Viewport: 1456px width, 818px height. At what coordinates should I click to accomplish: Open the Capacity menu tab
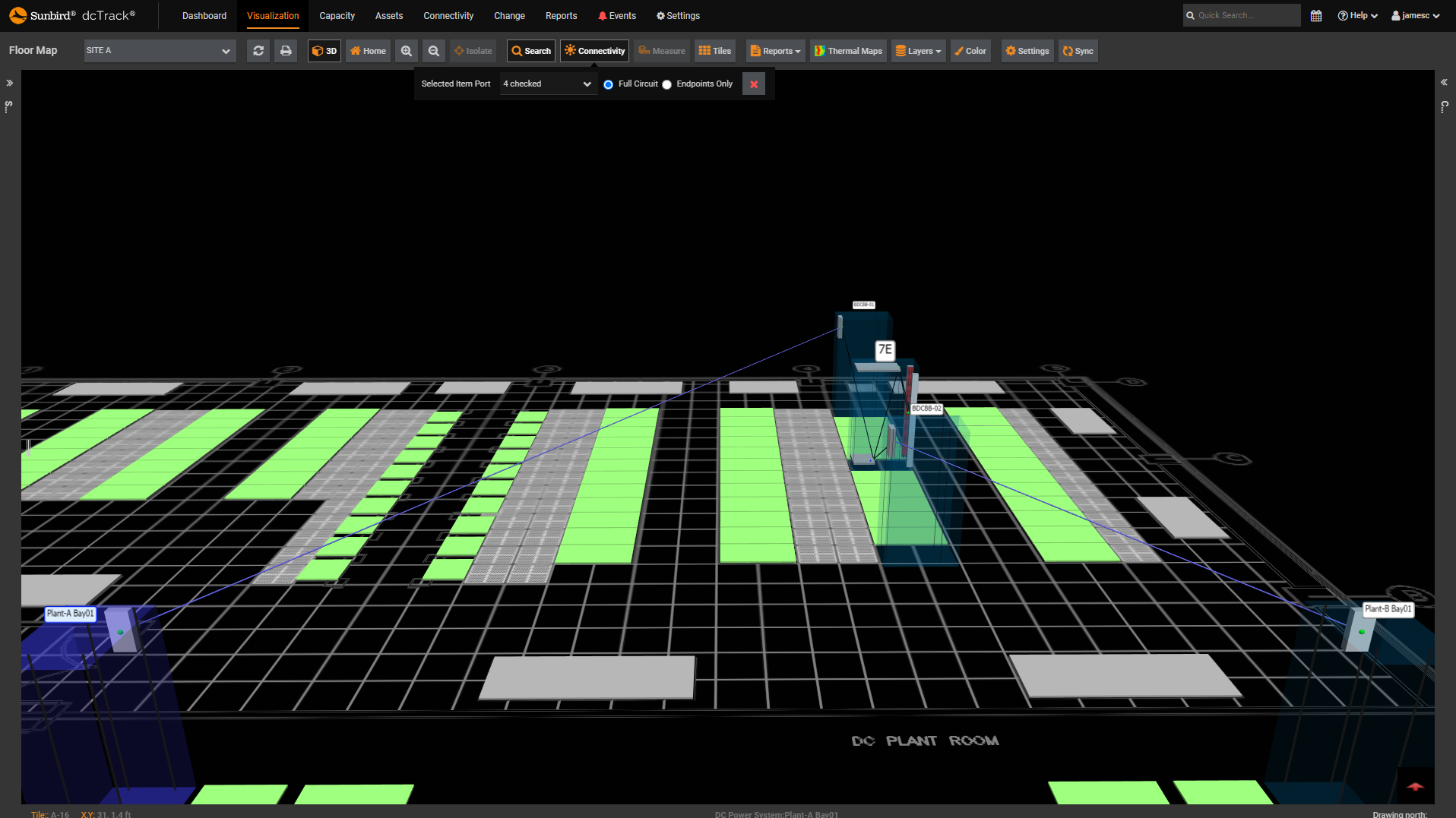click(337, 16)
